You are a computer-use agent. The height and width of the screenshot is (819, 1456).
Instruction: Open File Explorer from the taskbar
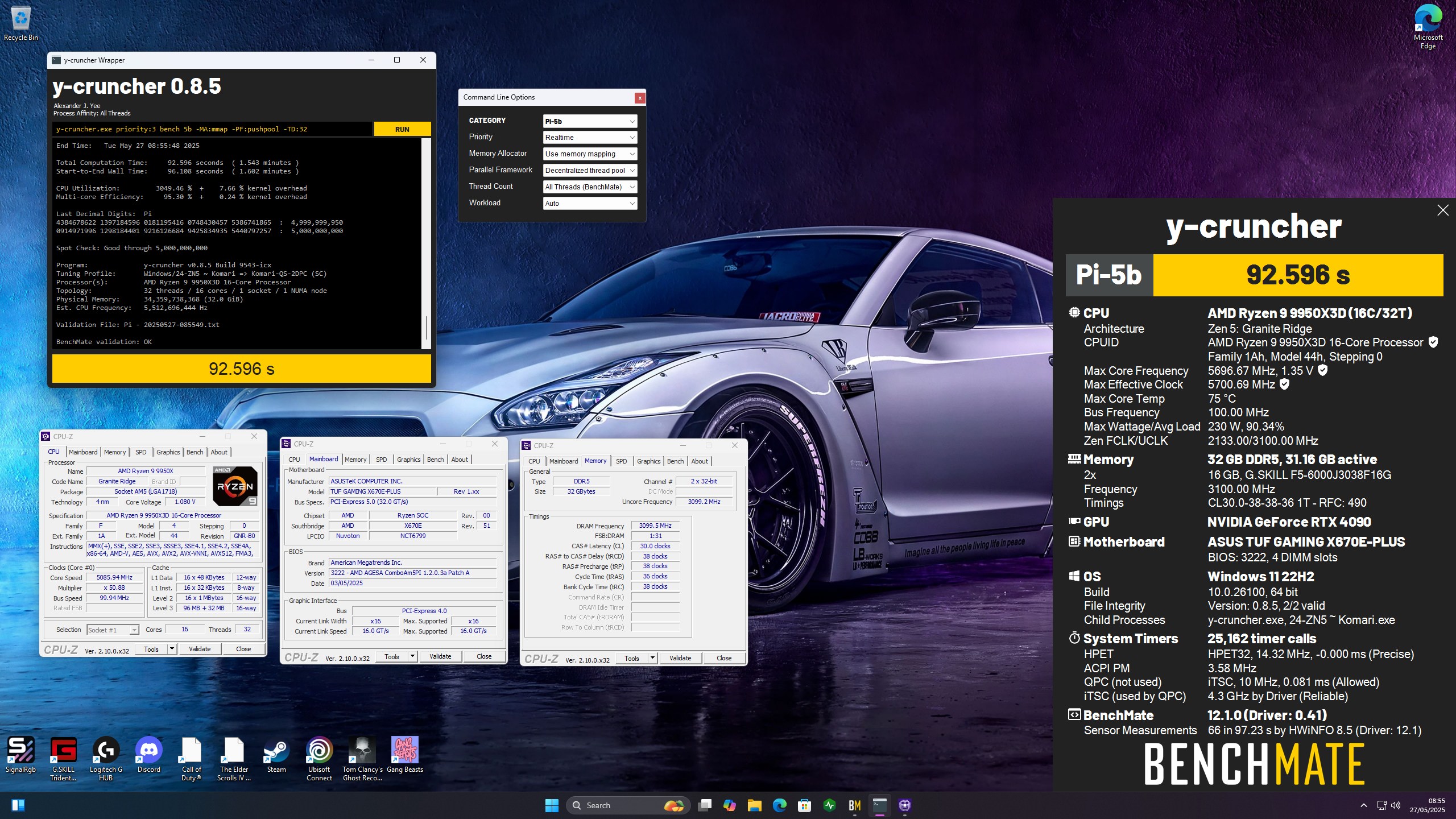pos(755,805)
